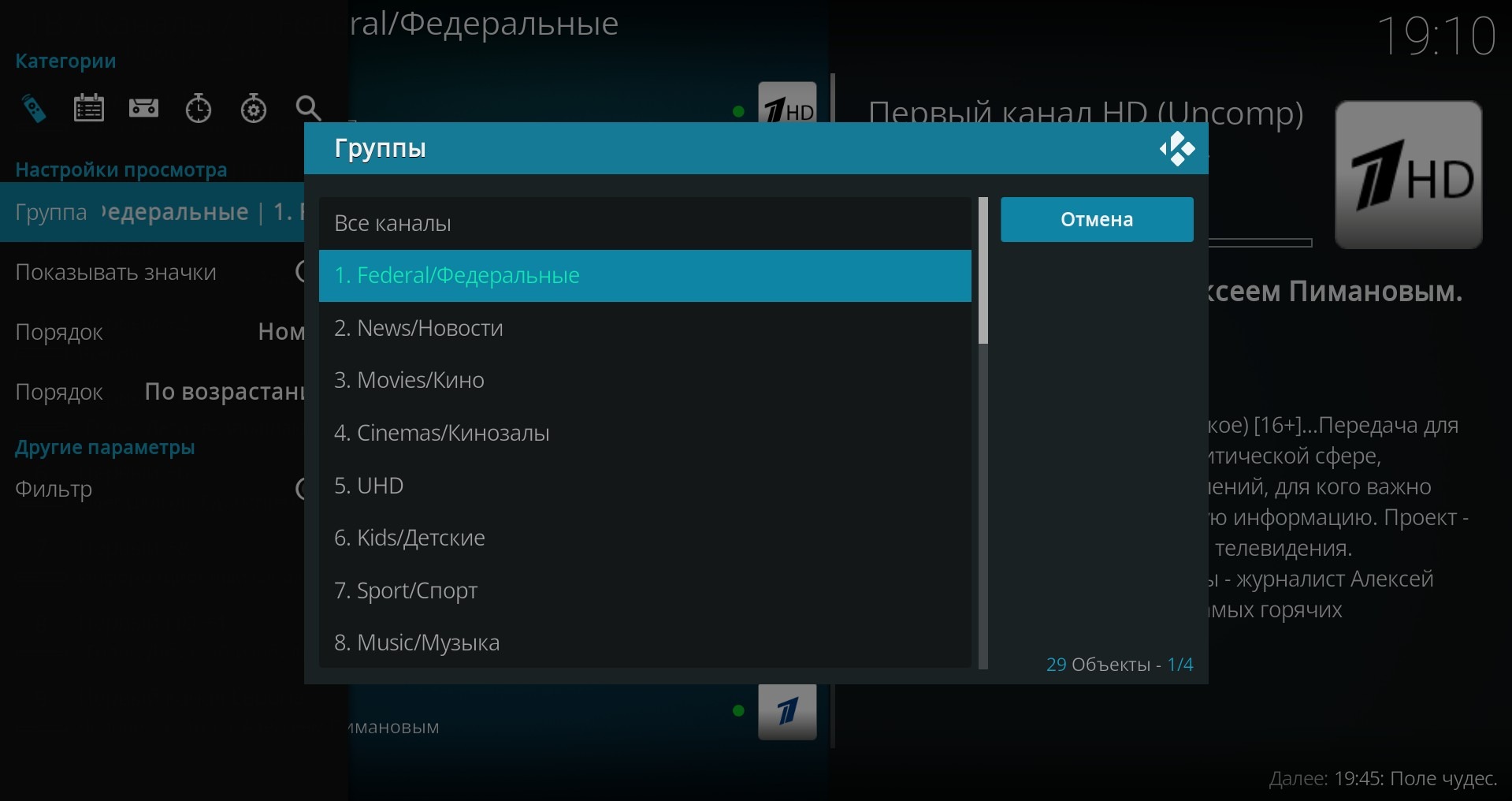Open the Timer rules gear-clock icon
This screenshot has height=801, width=1512.
[x=254, y=109]
